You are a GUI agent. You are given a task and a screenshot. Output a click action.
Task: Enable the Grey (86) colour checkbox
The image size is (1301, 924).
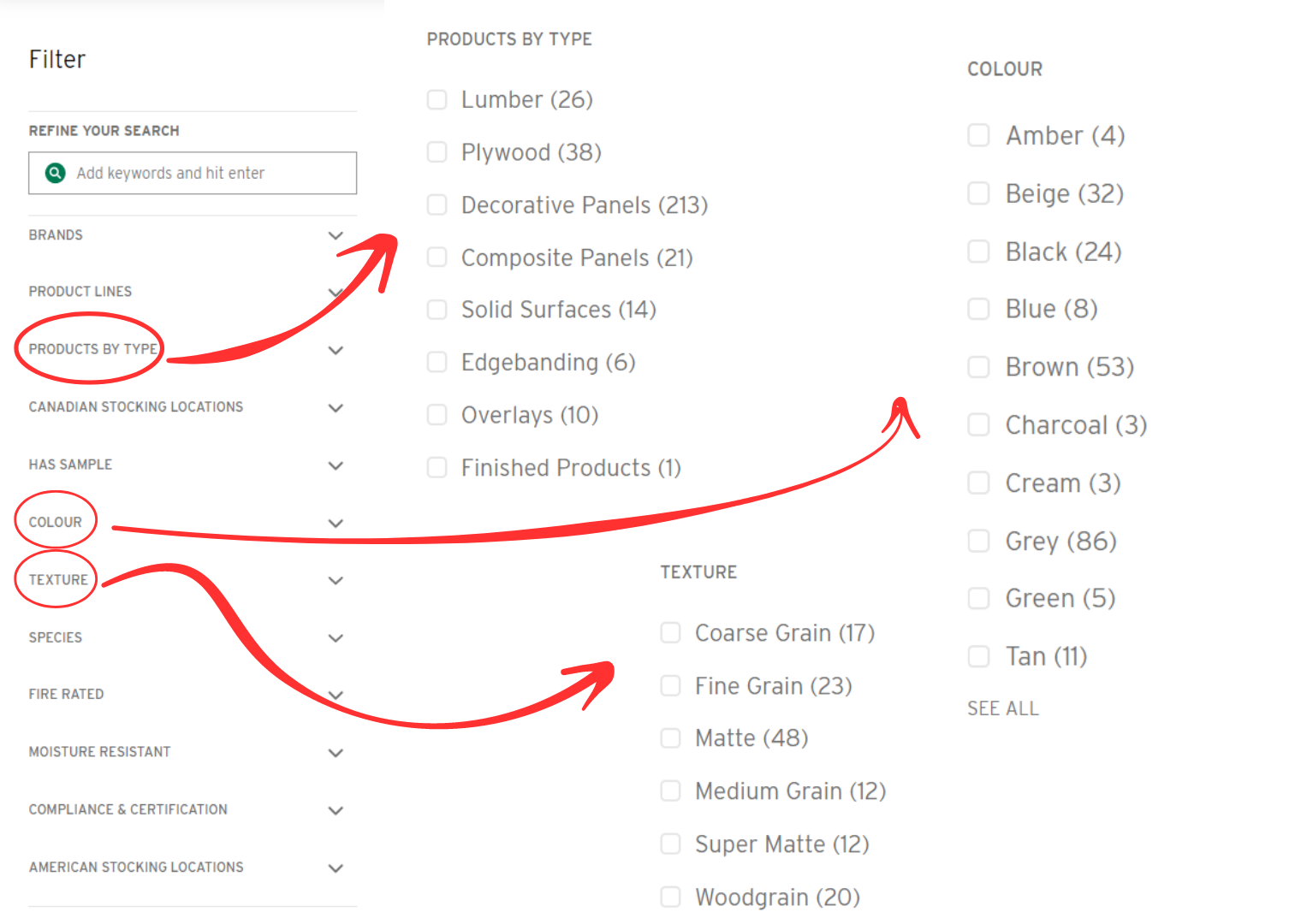978,542
